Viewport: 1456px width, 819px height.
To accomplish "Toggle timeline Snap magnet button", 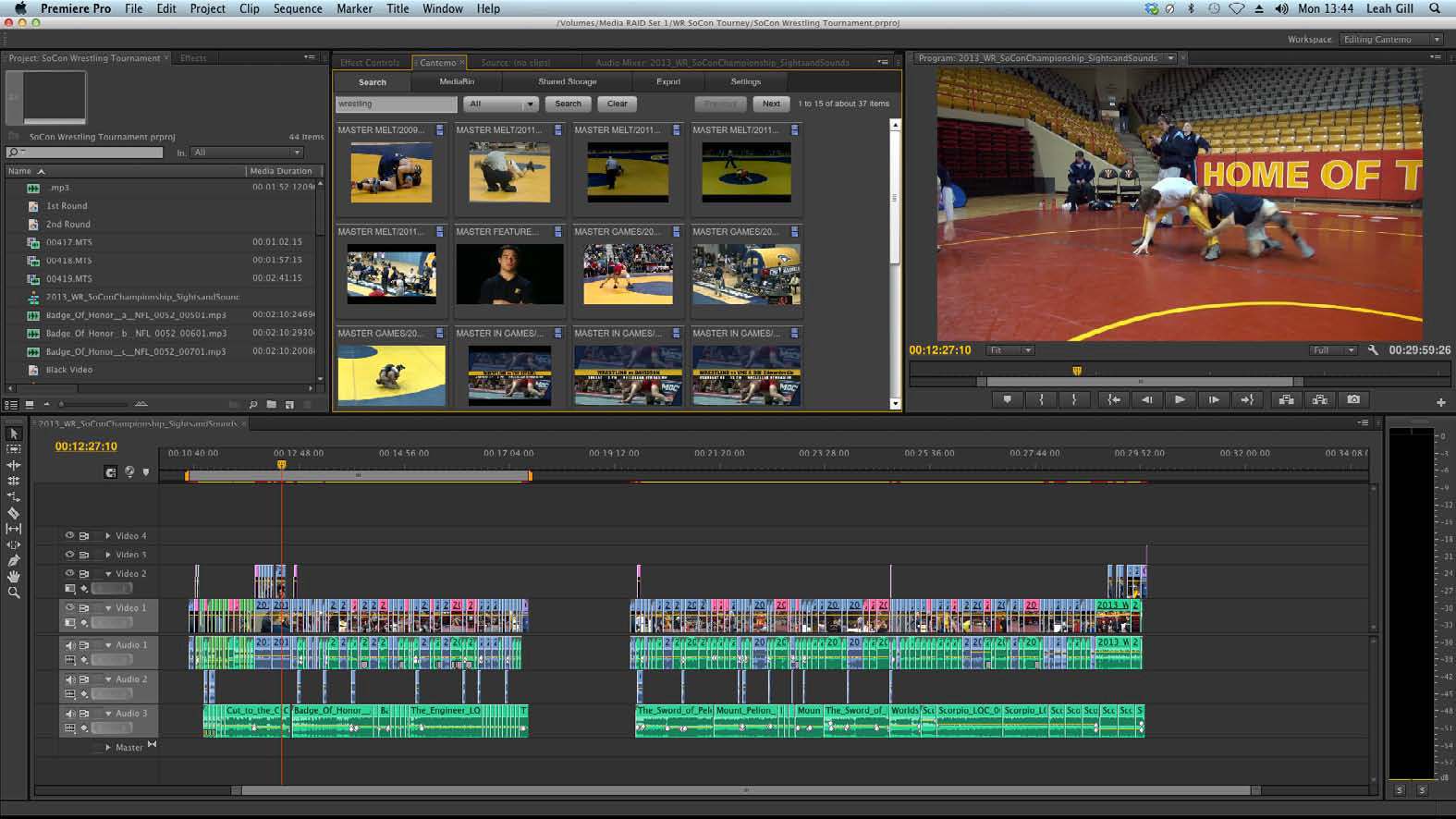I will [x=111, y=472].
